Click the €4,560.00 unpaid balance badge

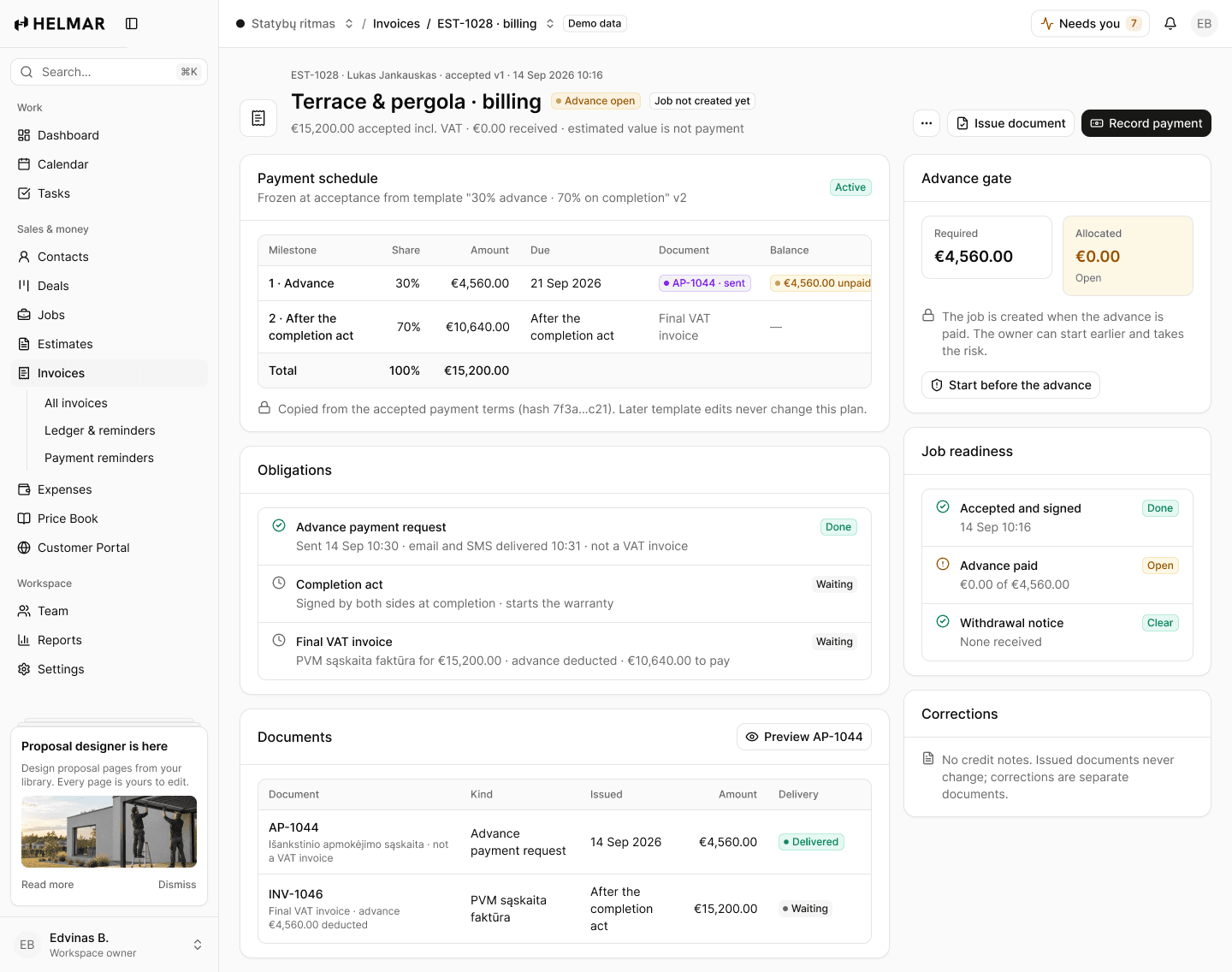[821, 283]
